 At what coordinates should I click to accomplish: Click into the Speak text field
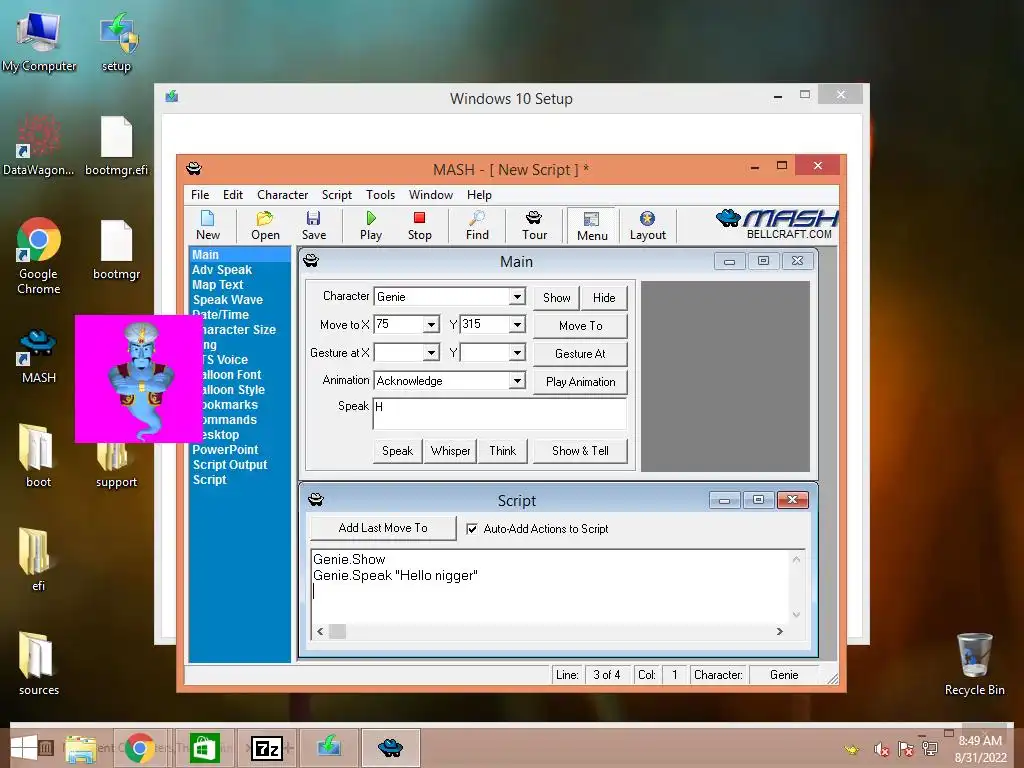pyautogui.click(x=500, y=413)
